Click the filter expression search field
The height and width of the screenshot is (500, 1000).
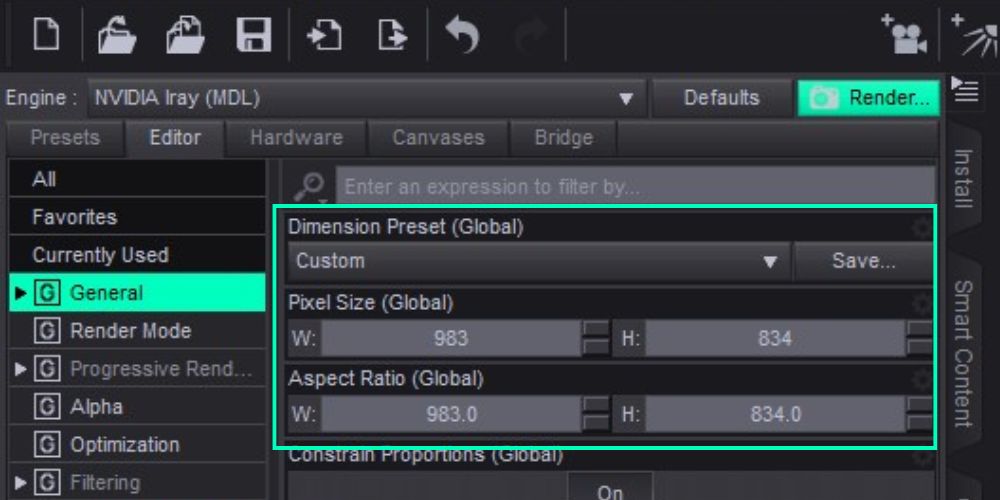pos(635,187)
